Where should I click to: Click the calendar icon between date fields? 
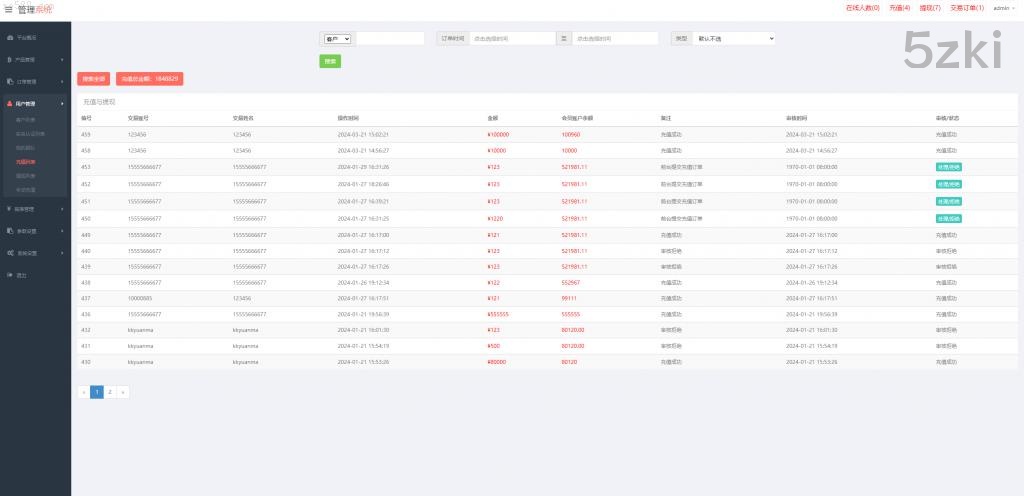coord(563,38)
